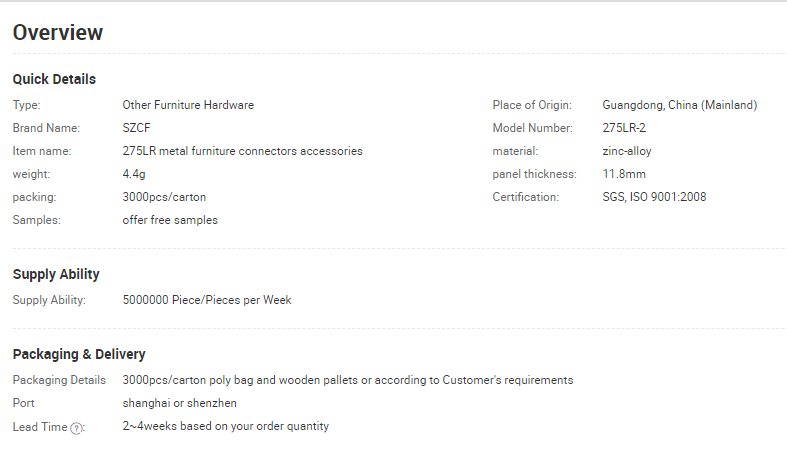The image size is (787, 454).
Task: Select the 'Other Furniture Hardware' type value
Action: [x=188, y=105]
